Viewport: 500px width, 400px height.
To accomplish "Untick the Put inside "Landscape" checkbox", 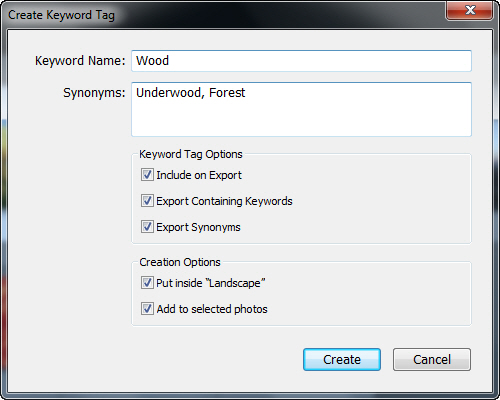I will click(x=147, y=283).
